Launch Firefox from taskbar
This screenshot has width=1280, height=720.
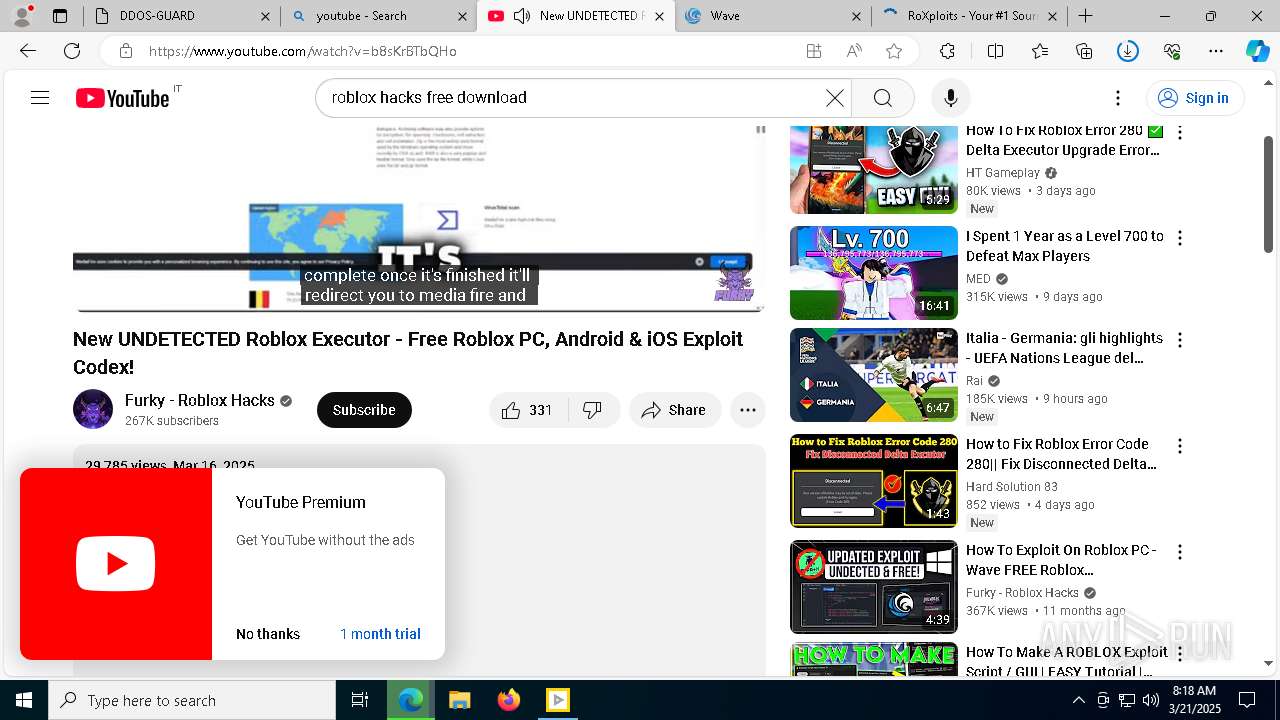coord(508,700)
